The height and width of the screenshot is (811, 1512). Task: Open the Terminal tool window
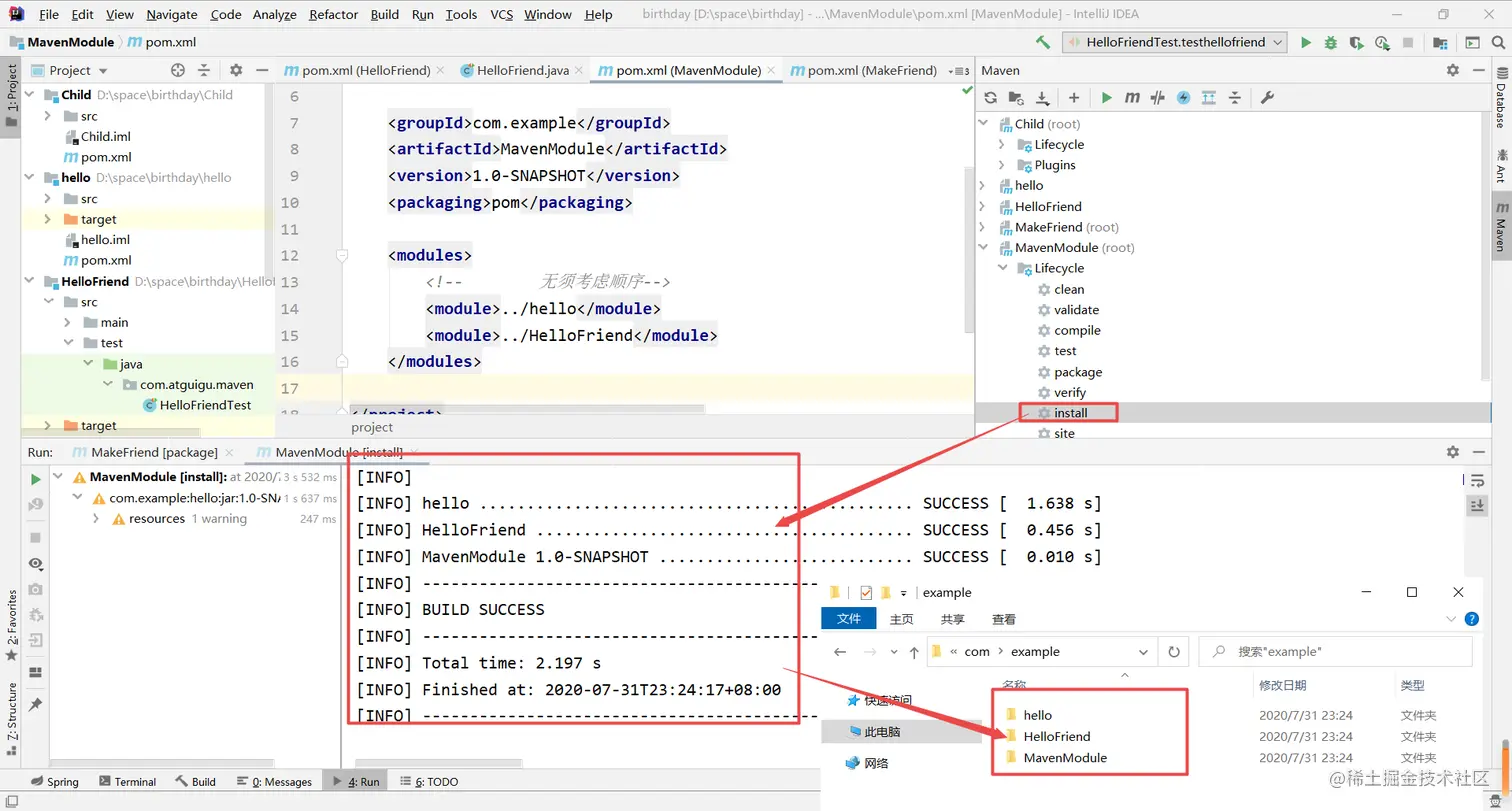point(127,781)
